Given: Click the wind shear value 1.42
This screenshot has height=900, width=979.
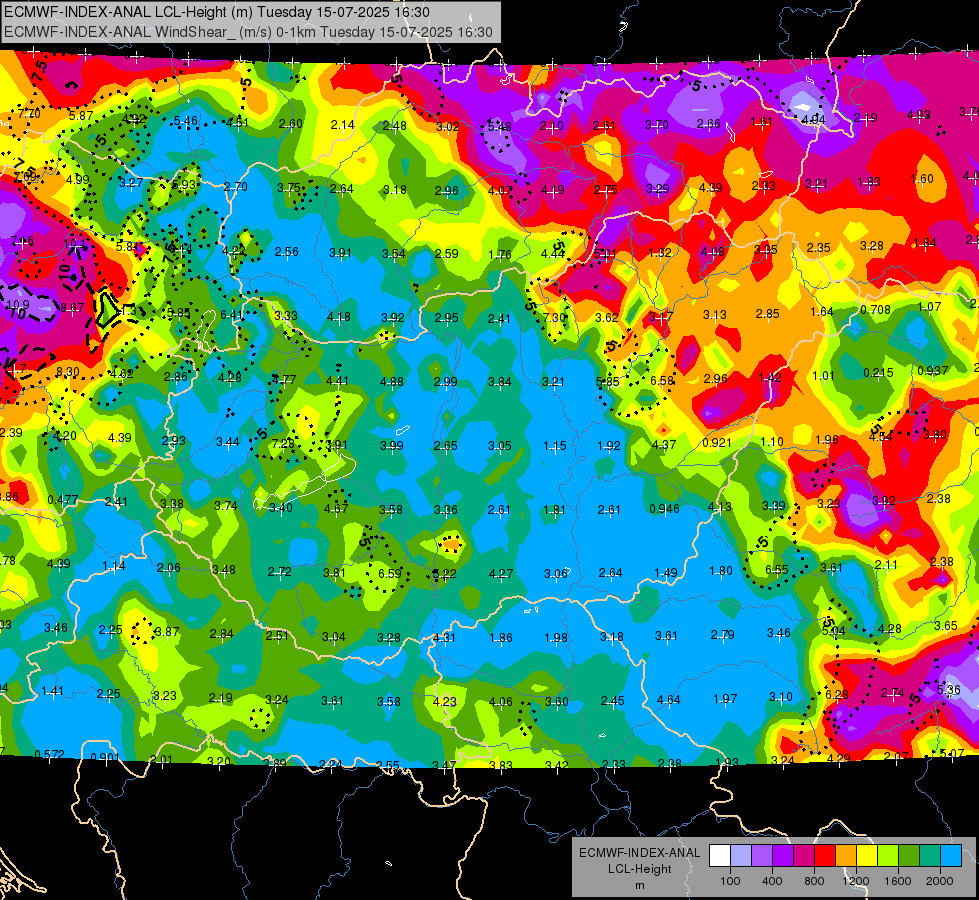Looking at the screenshot, I should click(770, 378).
